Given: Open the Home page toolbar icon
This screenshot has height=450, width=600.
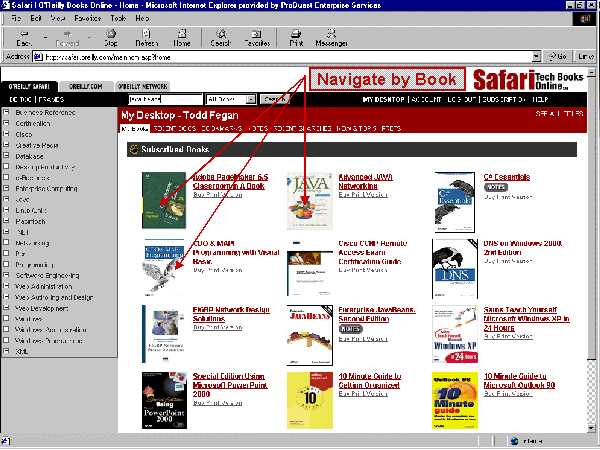Looking at the screenshot, I should point(182,38).
